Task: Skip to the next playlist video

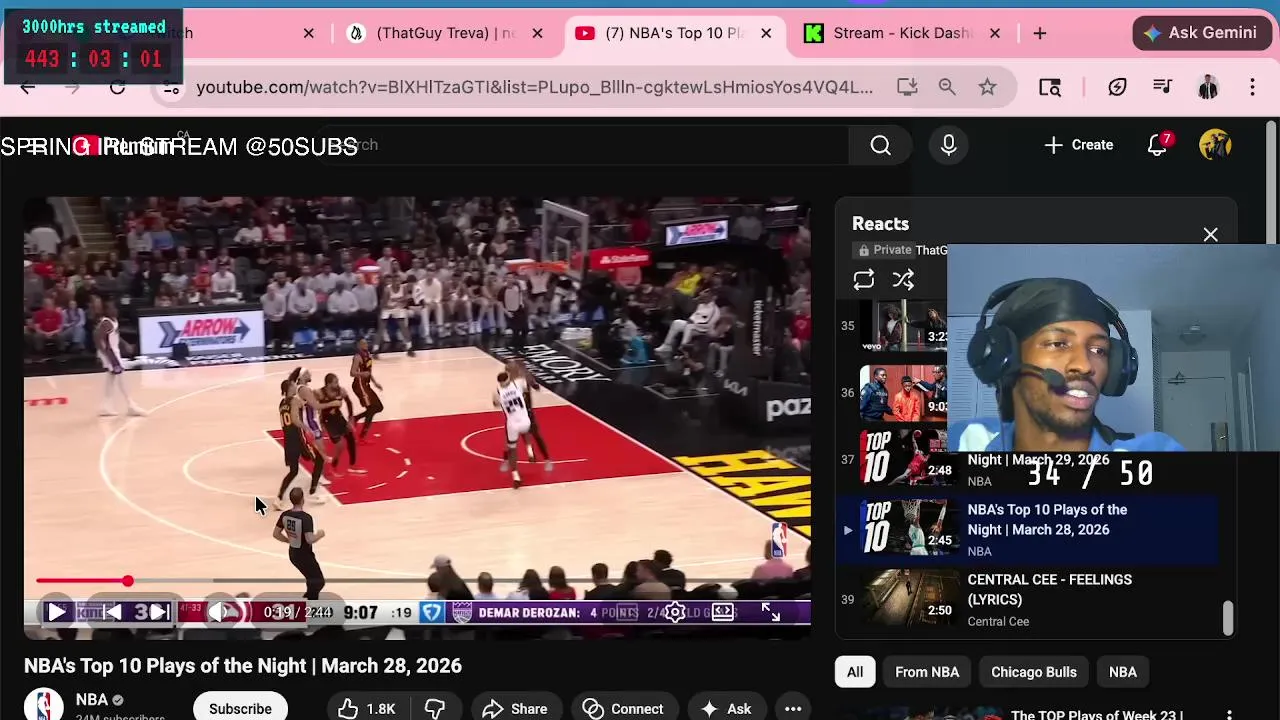Action: pos(158,612)
